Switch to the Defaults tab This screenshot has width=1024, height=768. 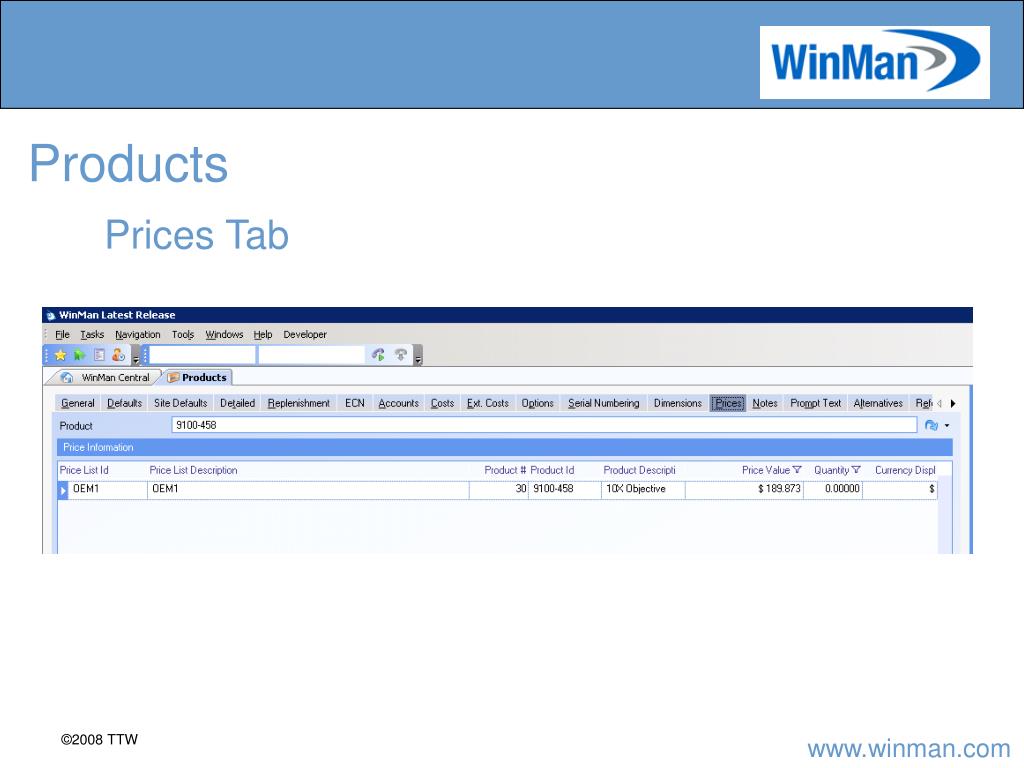tap(124, 404)
